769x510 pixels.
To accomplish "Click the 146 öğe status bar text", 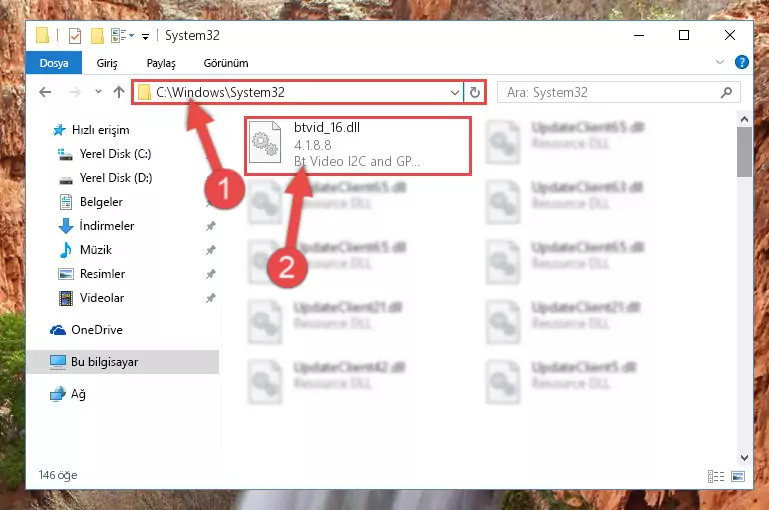I will 58,475.
